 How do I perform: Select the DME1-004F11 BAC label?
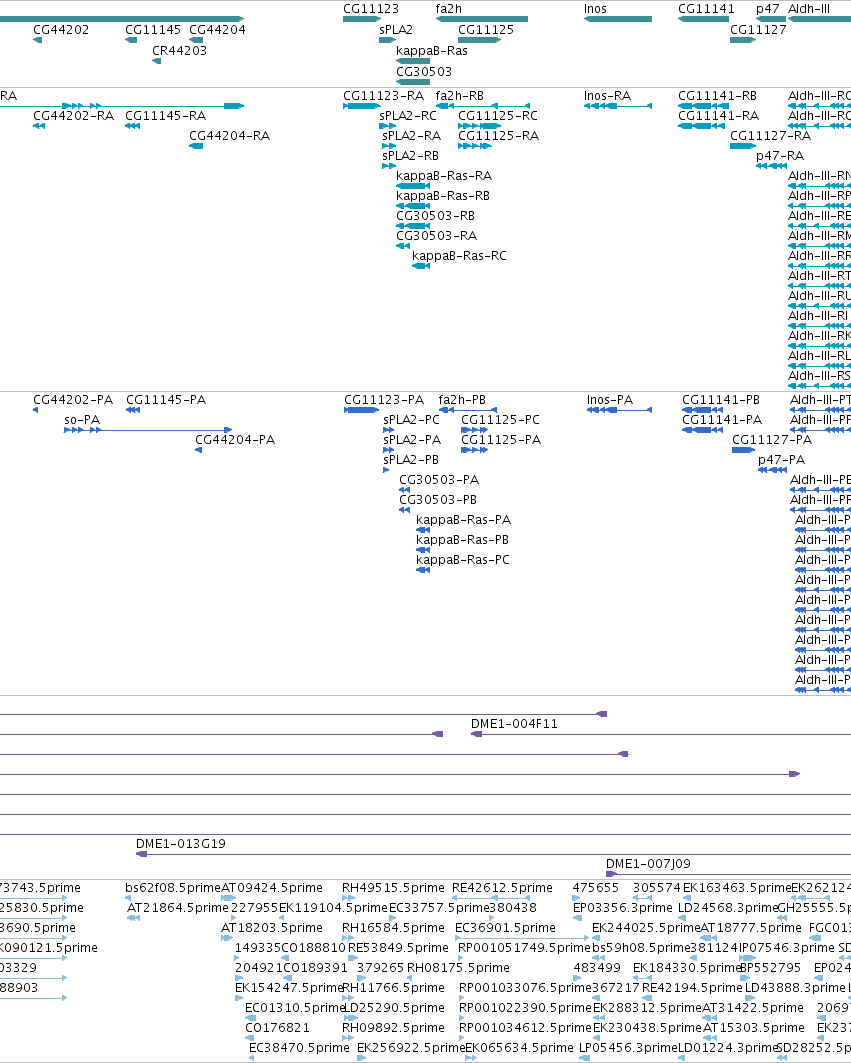pos(514,724)
